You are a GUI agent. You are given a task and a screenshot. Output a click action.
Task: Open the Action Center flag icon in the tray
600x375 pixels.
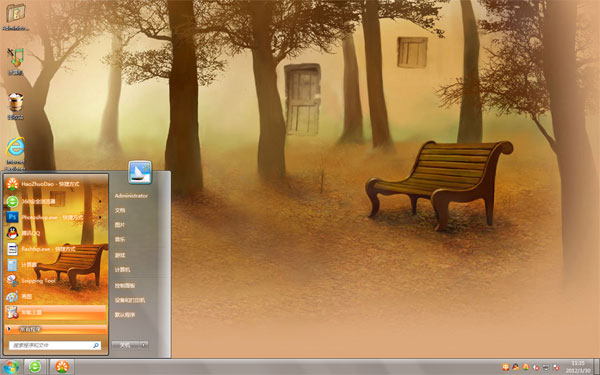coord(556,367)
